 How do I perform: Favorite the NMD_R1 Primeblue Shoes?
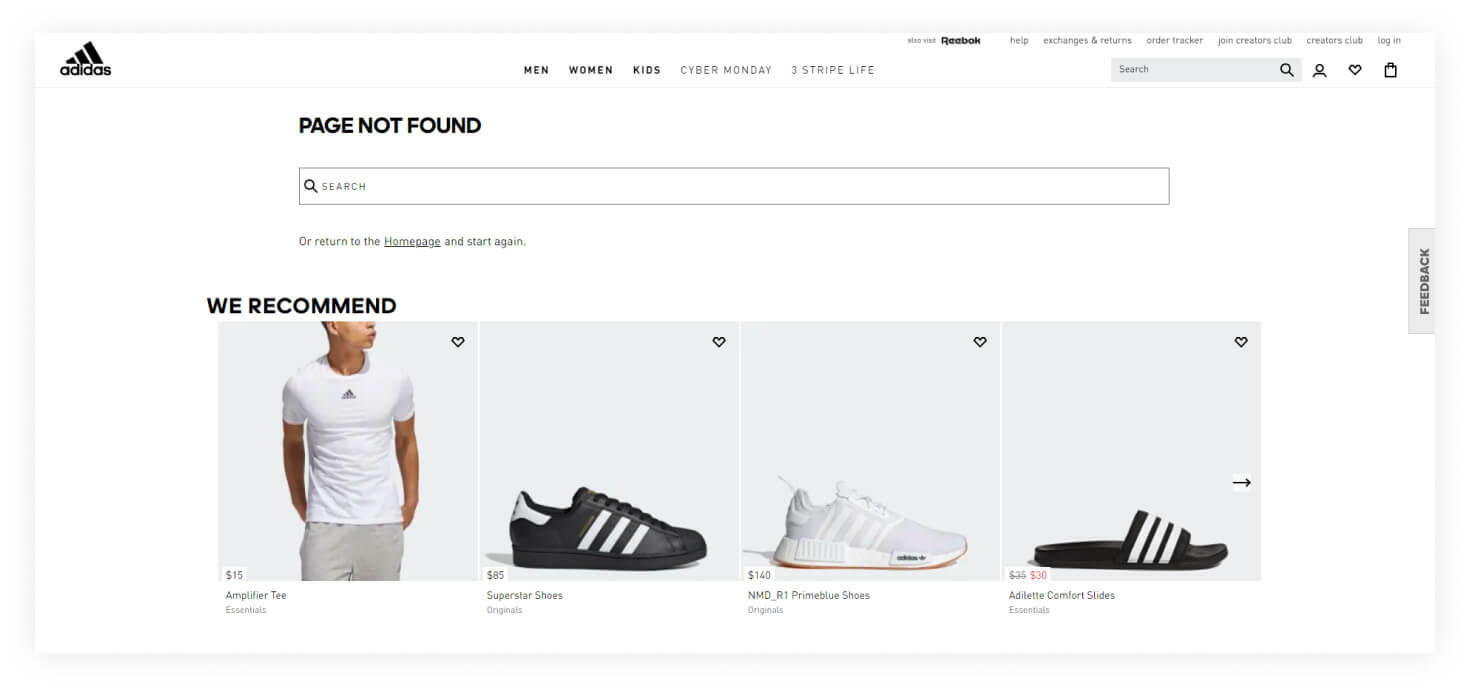[979, 342]
